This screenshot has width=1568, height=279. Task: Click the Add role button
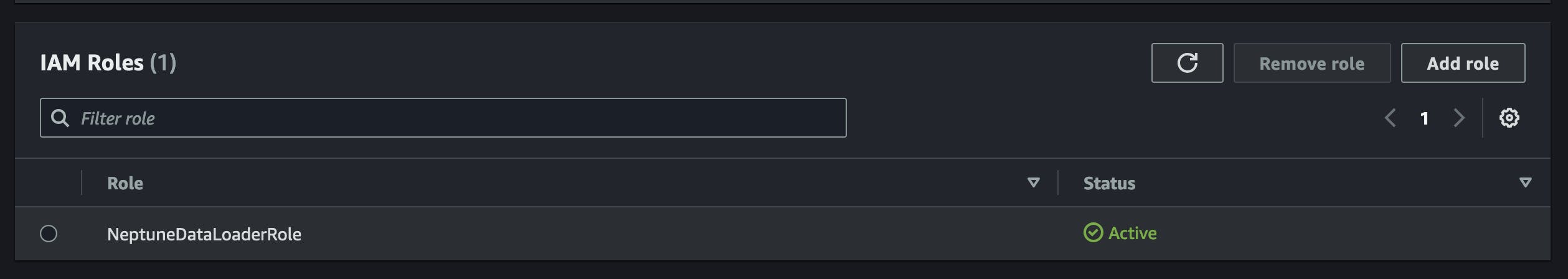pyautogui.click(x=1462, y=63)
